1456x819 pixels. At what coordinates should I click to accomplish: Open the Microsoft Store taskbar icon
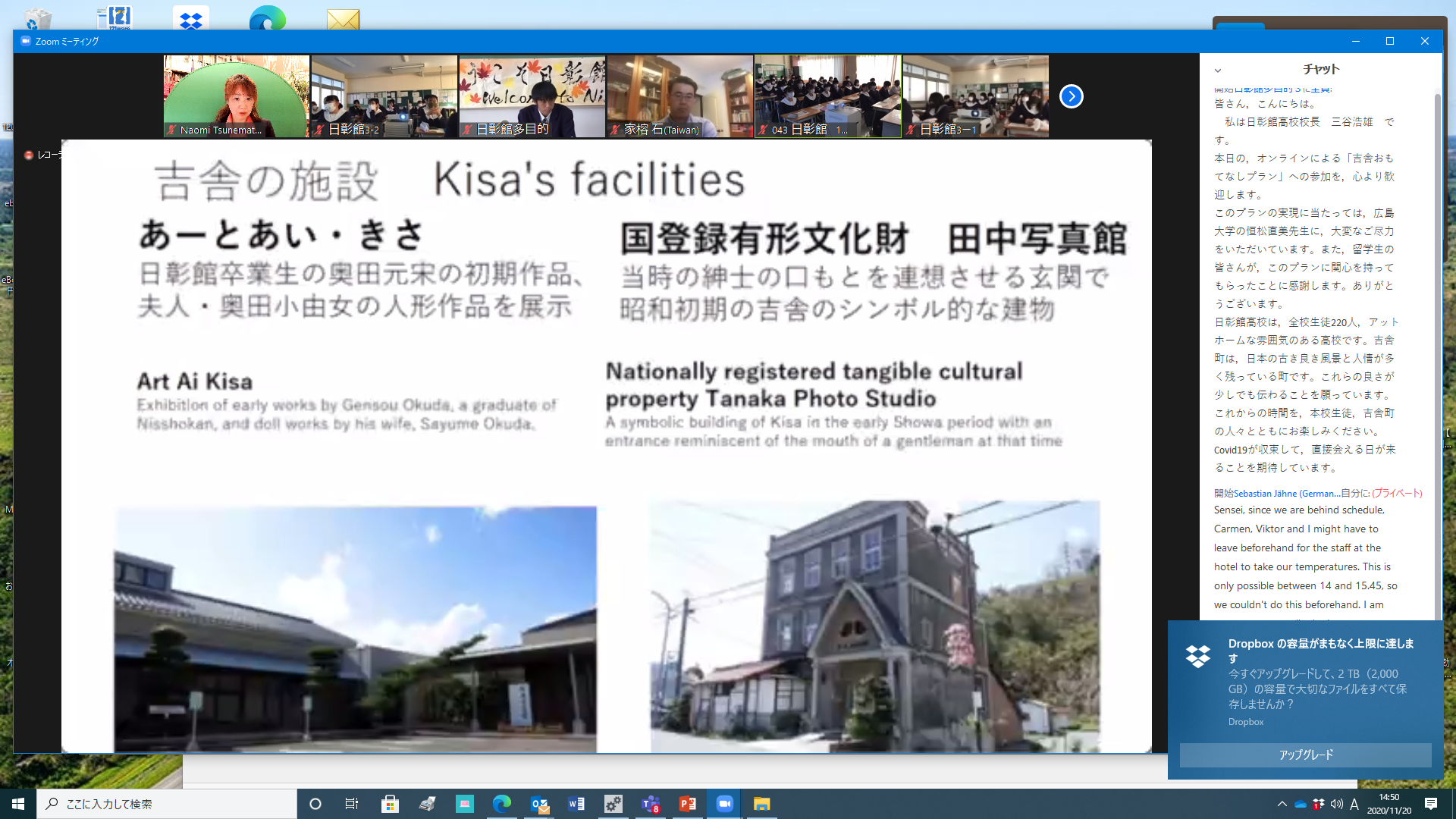(x=390, y=804)
